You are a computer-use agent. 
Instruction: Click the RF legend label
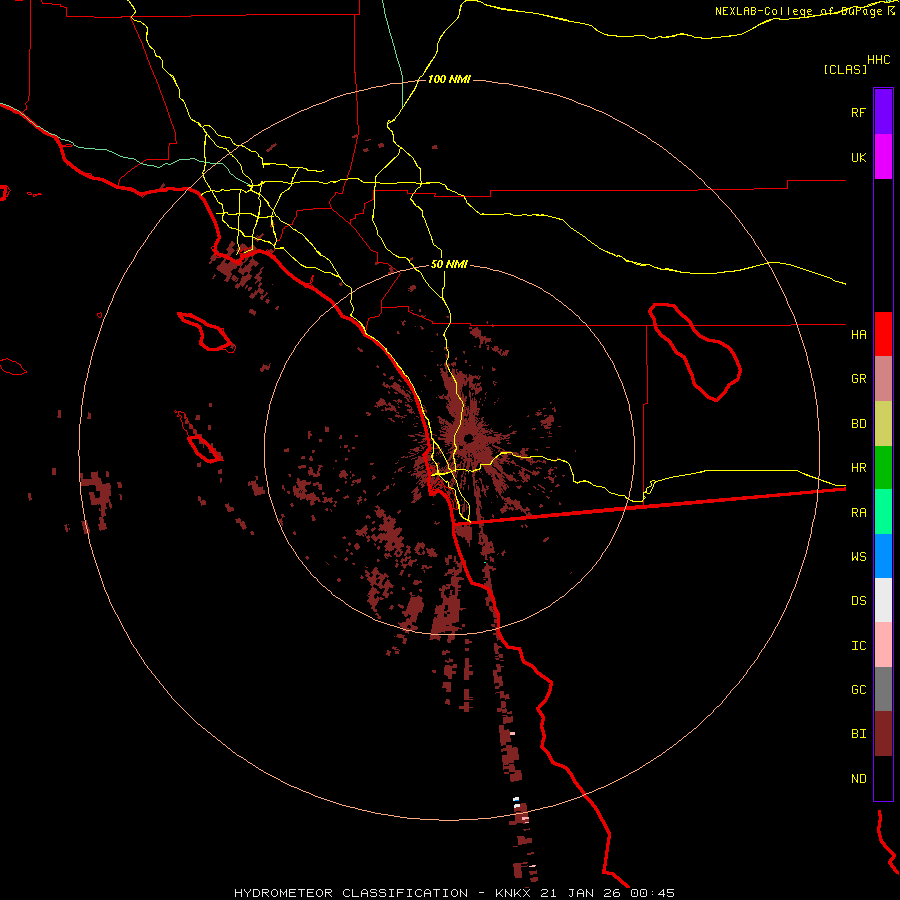(x=858, y=112)
